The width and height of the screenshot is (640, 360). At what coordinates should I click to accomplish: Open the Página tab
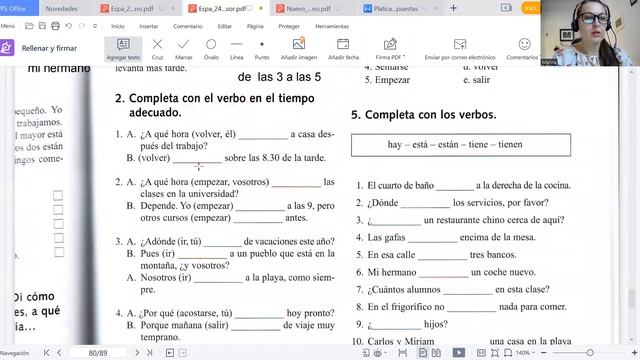(255, 26)
